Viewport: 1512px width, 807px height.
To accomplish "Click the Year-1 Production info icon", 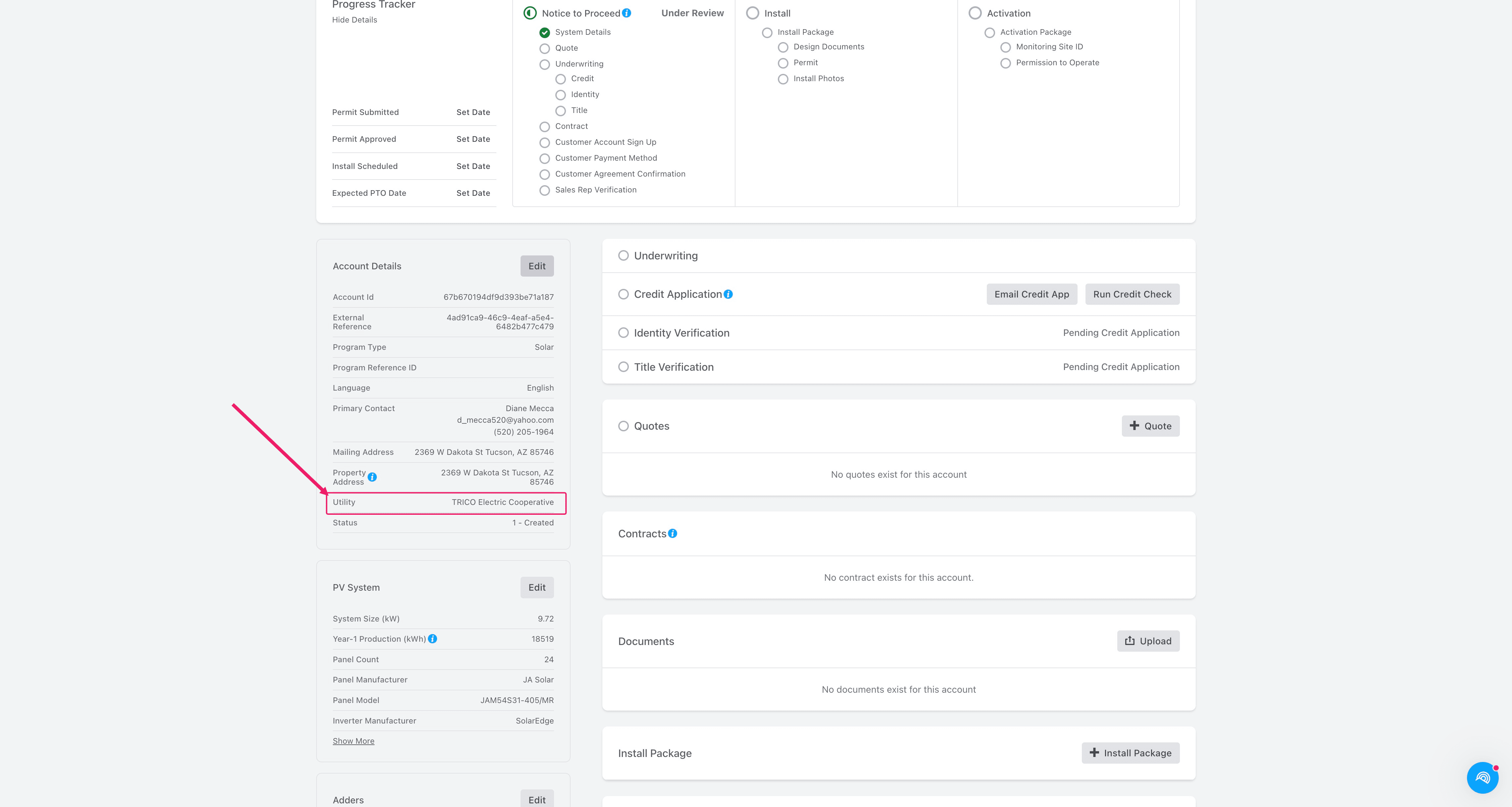I will 432,639.
